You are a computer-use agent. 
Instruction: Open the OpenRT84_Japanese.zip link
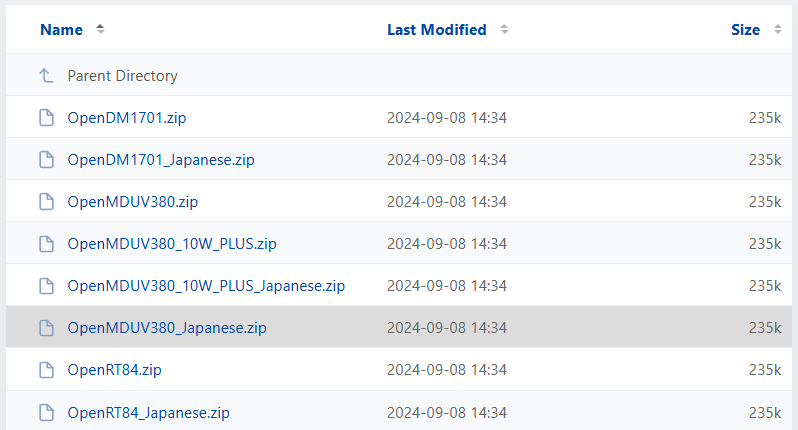pos(149,412)
